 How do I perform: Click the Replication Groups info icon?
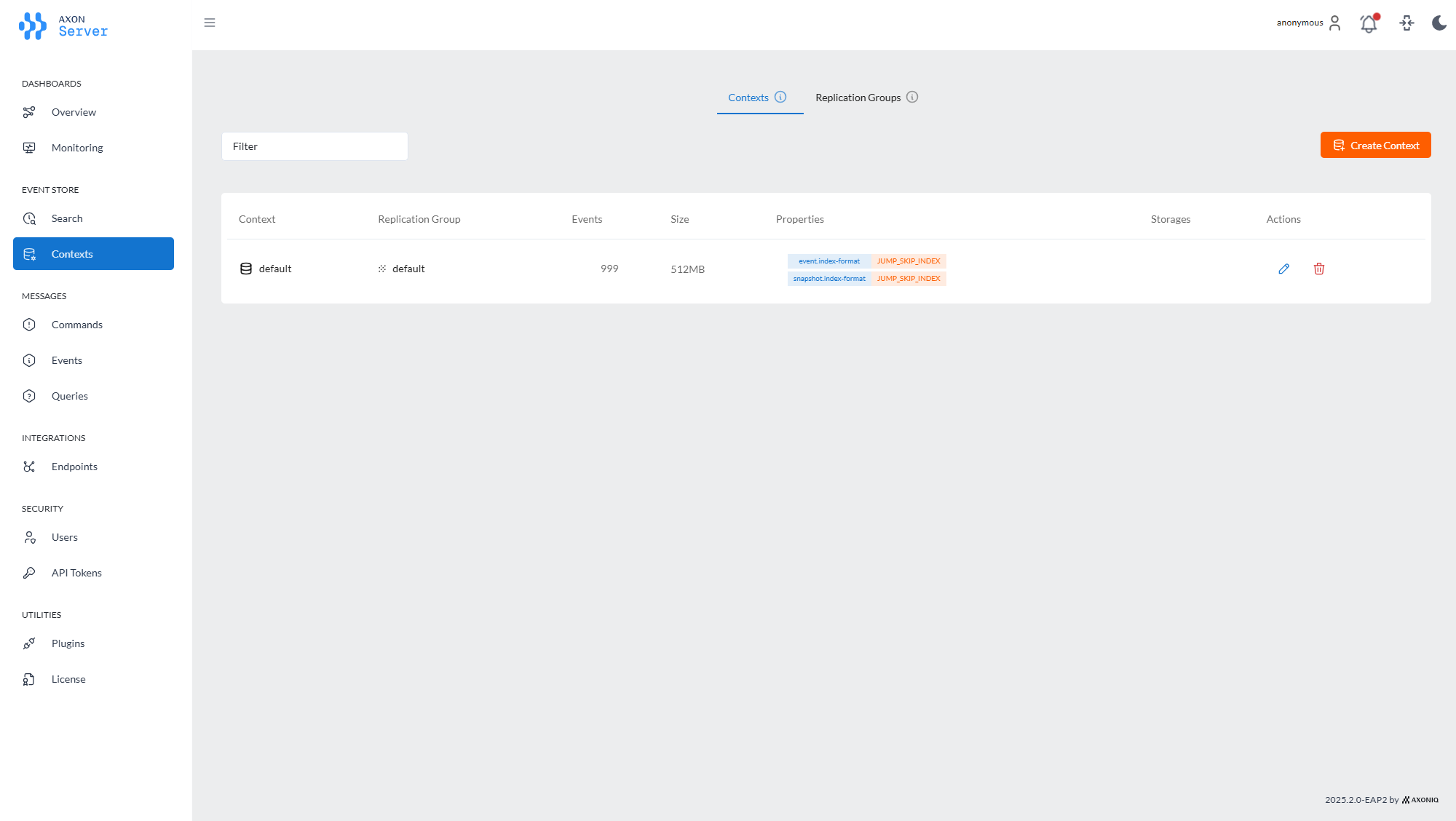coord(912,97)
